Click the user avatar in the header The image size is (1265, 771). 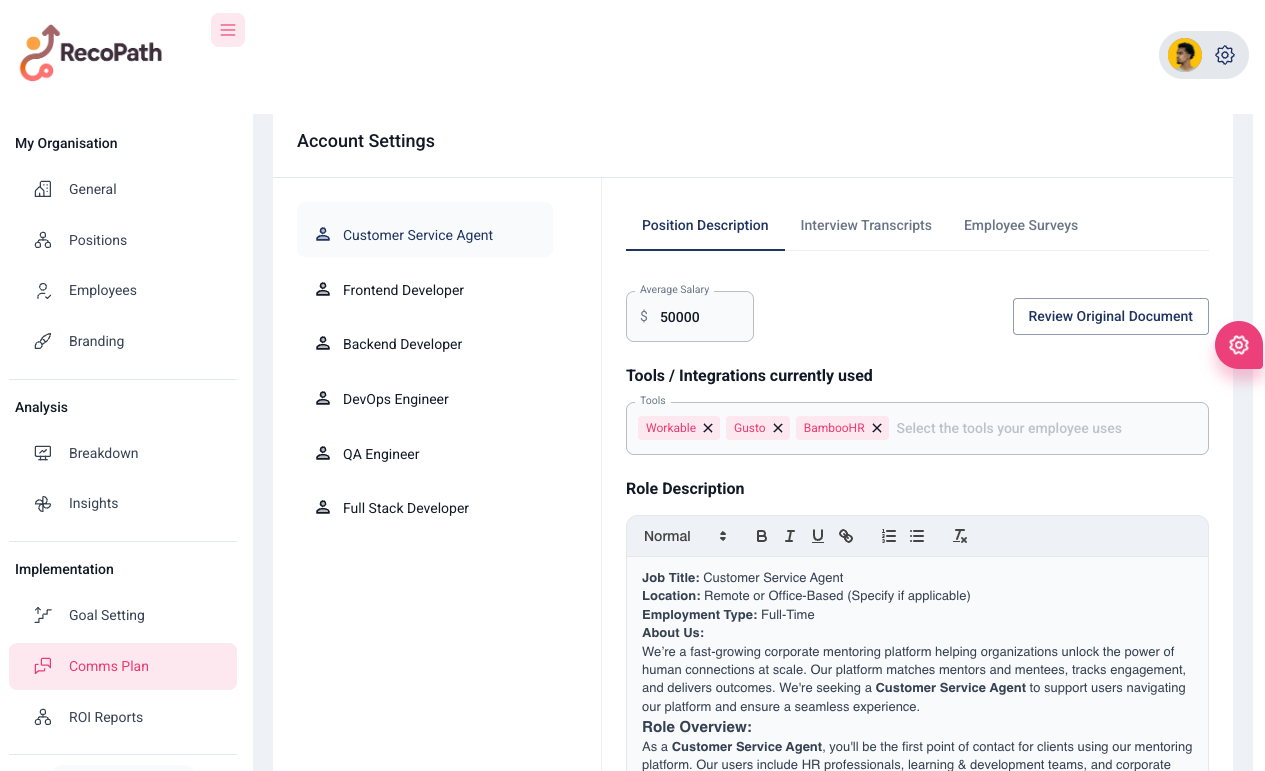pyautogui.click(x=1184, y=55)
